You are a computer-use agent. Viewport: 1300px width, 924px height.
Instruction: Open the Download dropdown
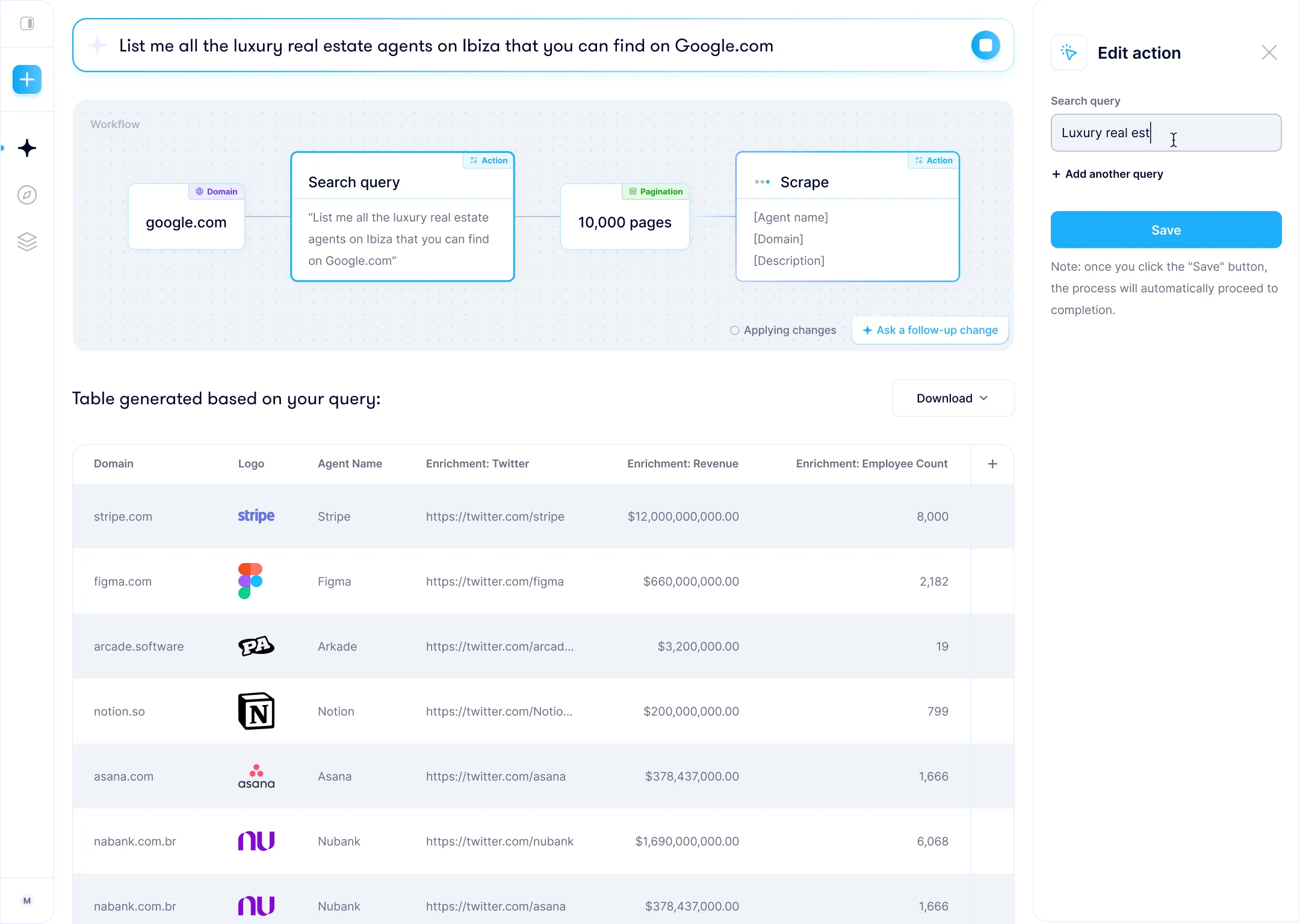pyautogui.click(x=953, y=398)
